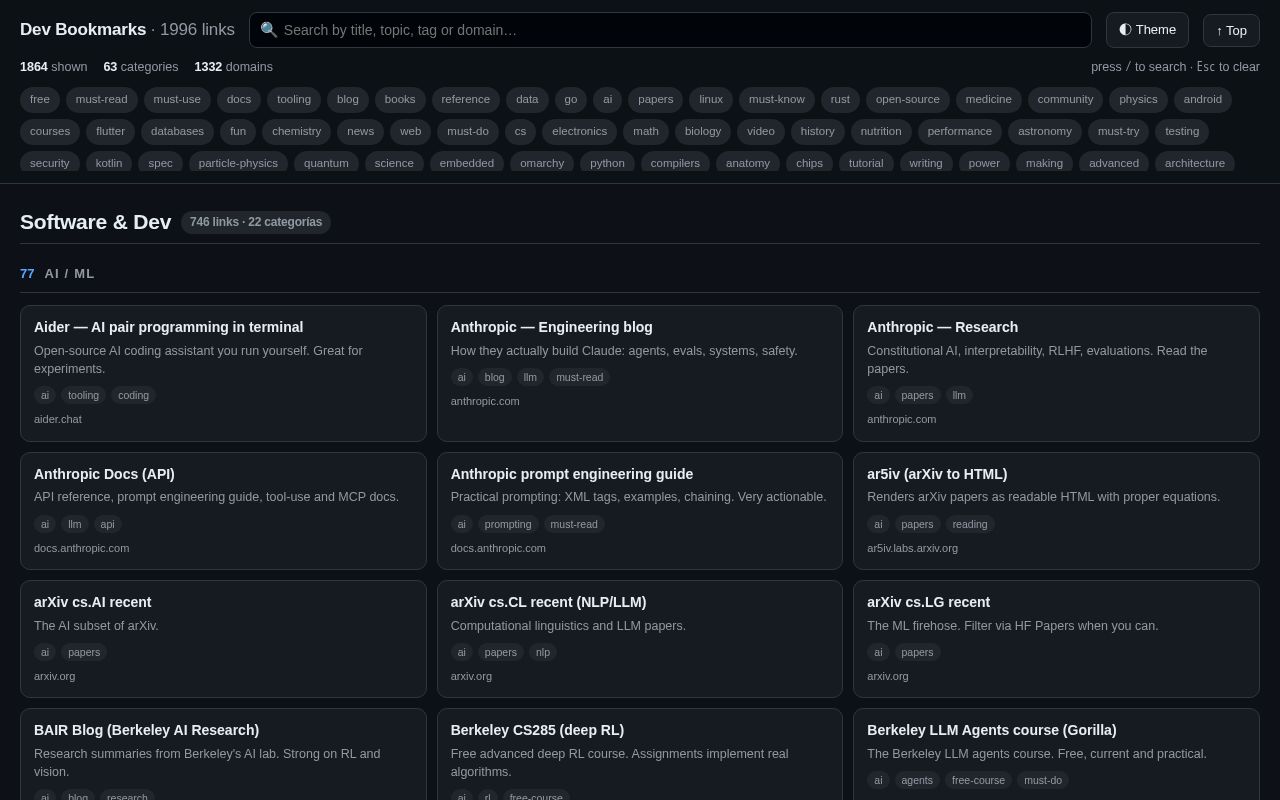Collapse the AI / ML category header
This screenshot has height=800, width=1280.
(x=640, y=273)
